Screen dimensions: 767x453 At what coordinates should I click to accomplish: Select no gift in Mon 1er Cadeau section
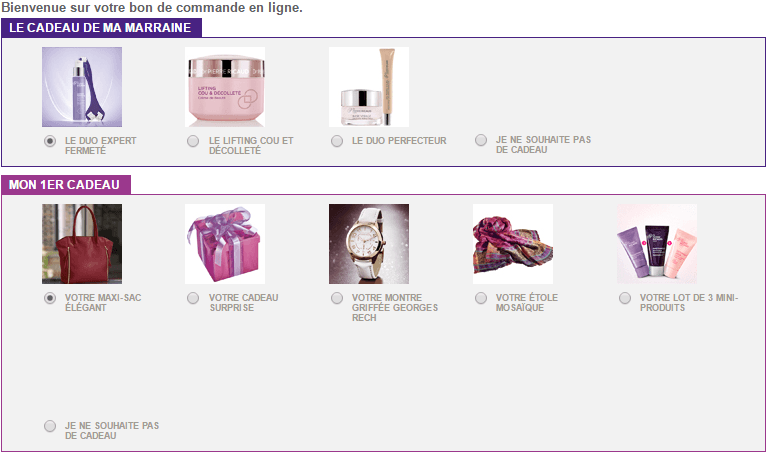(x=50, y=426)
